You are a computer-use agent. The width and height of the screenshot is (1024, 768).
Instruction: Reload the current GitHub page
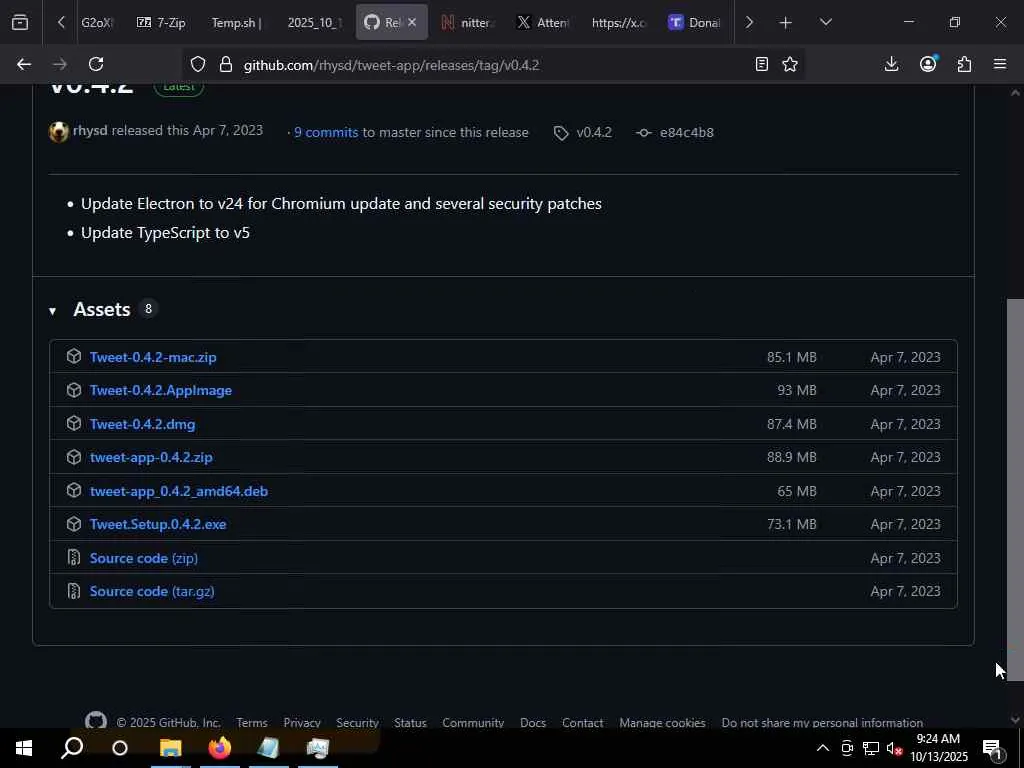coord(96,64)
